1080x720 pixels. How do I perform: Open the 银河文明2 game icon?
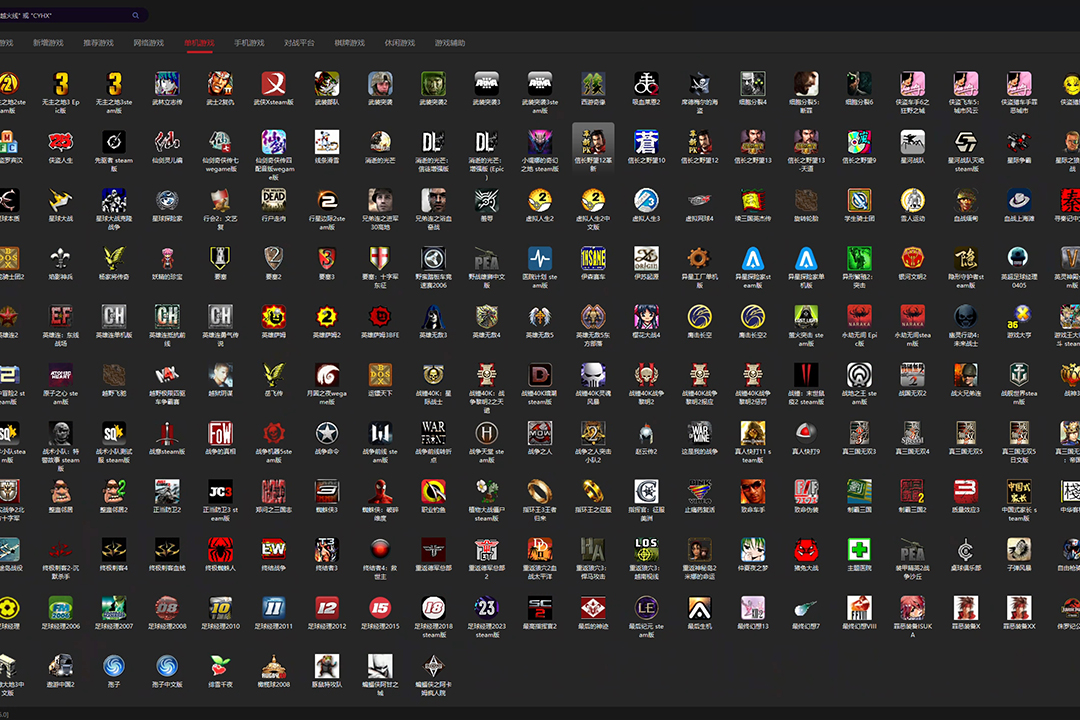pyautogui.click(x=913, y=258)
